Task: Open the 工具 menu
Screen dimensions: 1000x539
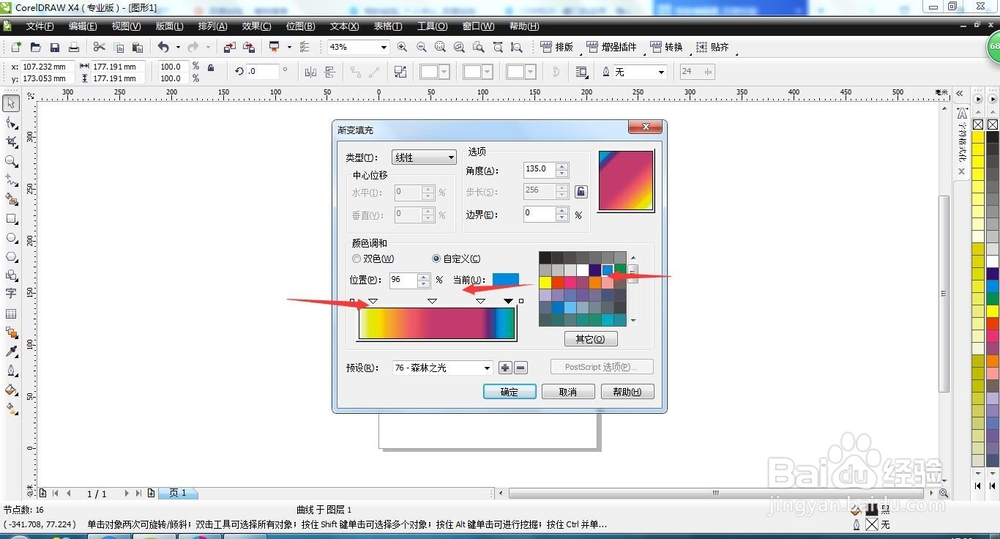Action: (x=432, y=26)
